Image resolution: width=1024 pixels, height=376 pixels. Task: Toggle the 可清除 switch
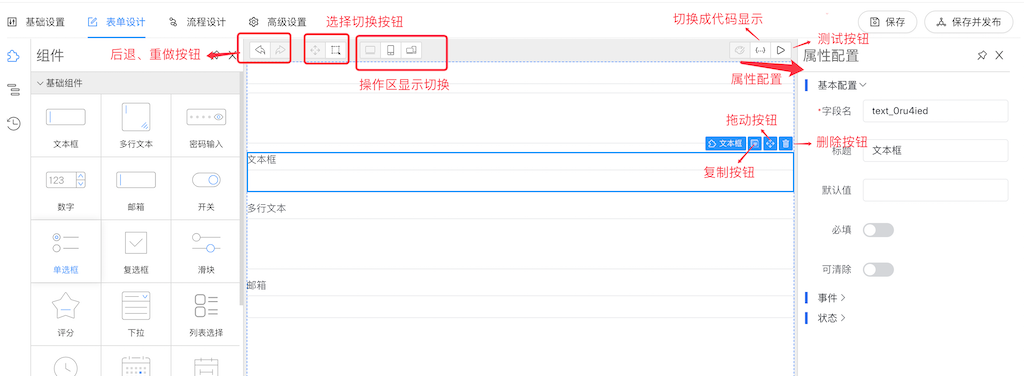pyautogui.click(x=878, y=270)
